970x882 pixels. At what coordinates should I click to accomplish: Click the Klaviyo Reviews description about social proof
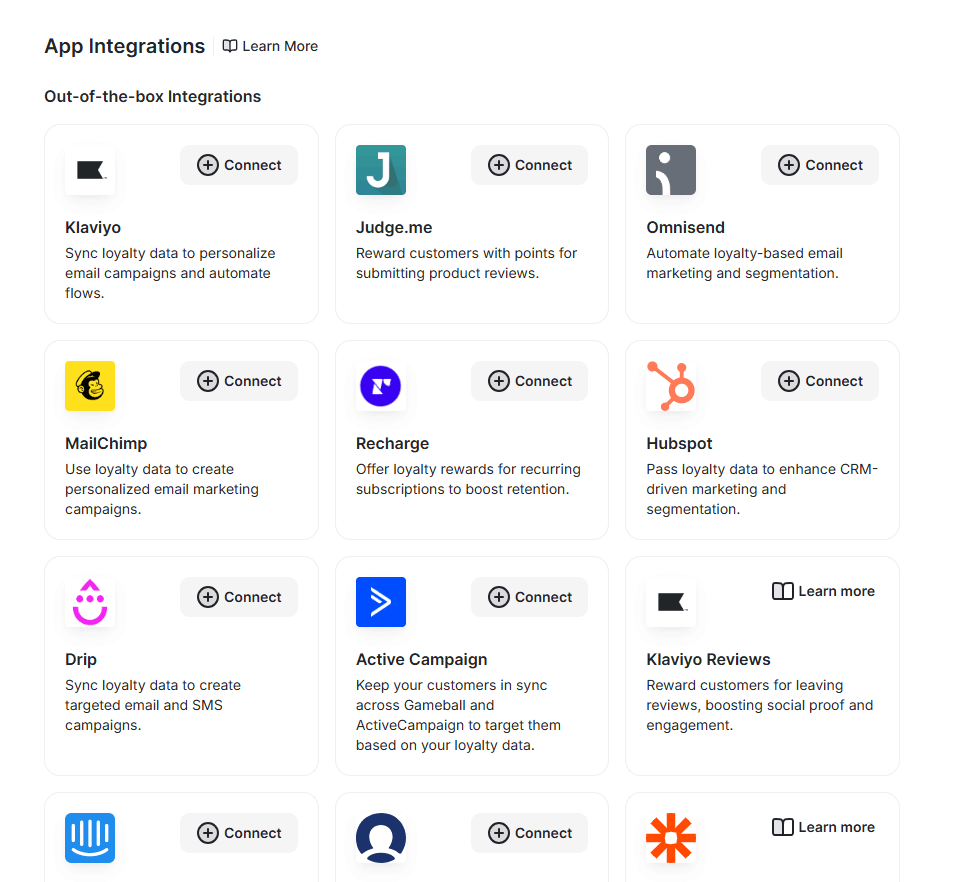(760, 705)
